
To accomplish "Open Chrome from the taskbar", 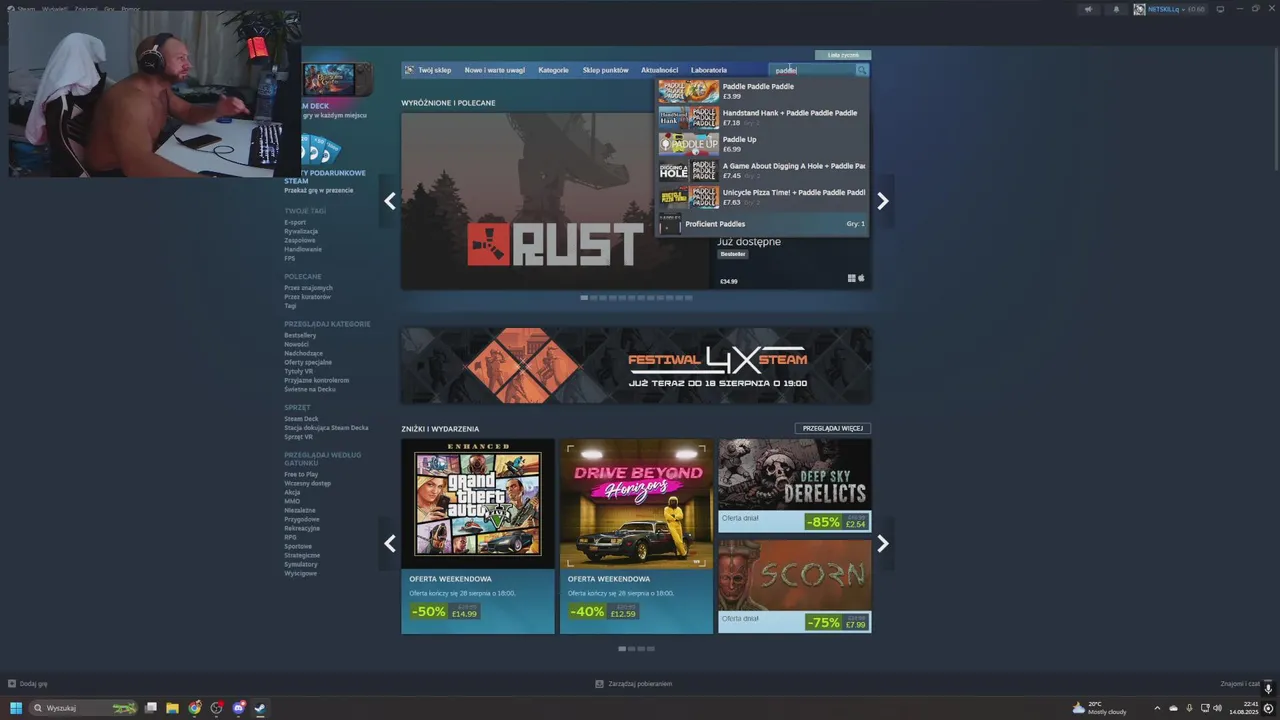I will click(195, 708).
